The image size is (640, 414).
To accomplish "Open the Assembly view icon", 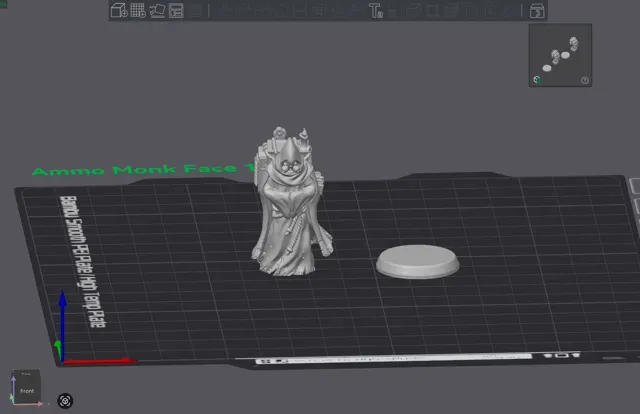I will 537,11.
